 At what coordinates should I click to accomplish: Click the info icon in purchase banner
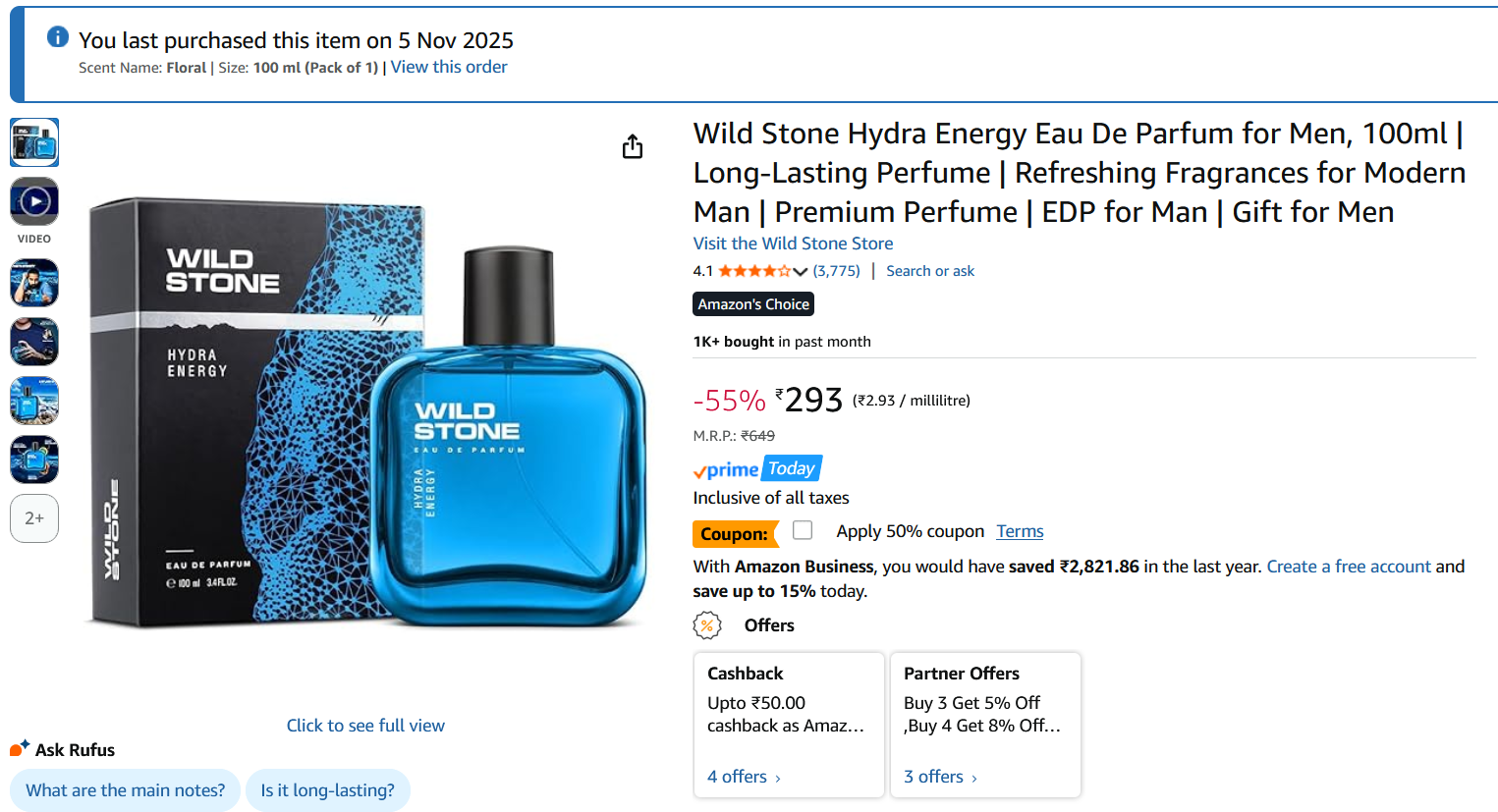[58, 37]
